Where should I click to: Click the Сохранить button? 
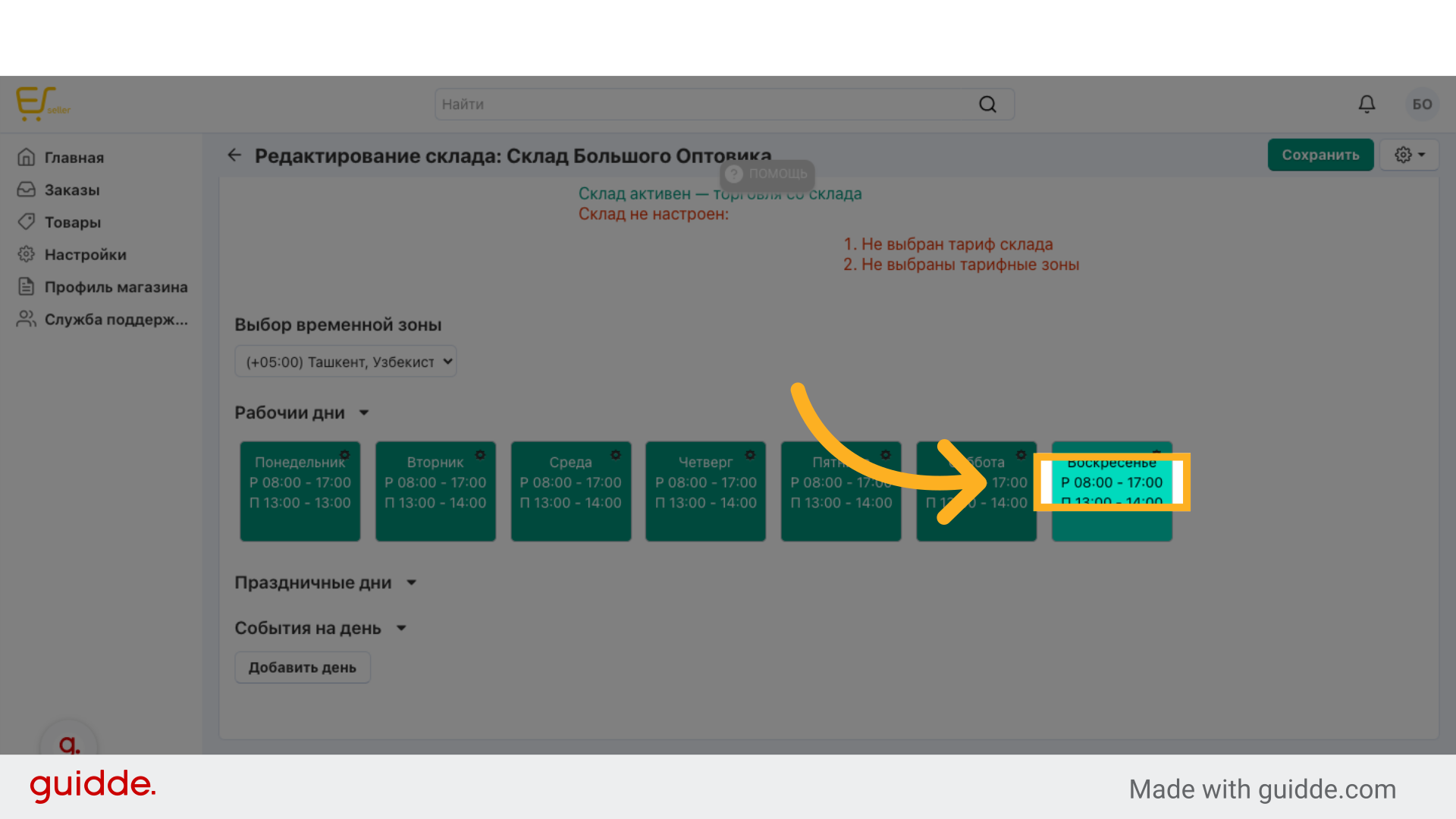pyautogui.click(x=1320, y=155)
